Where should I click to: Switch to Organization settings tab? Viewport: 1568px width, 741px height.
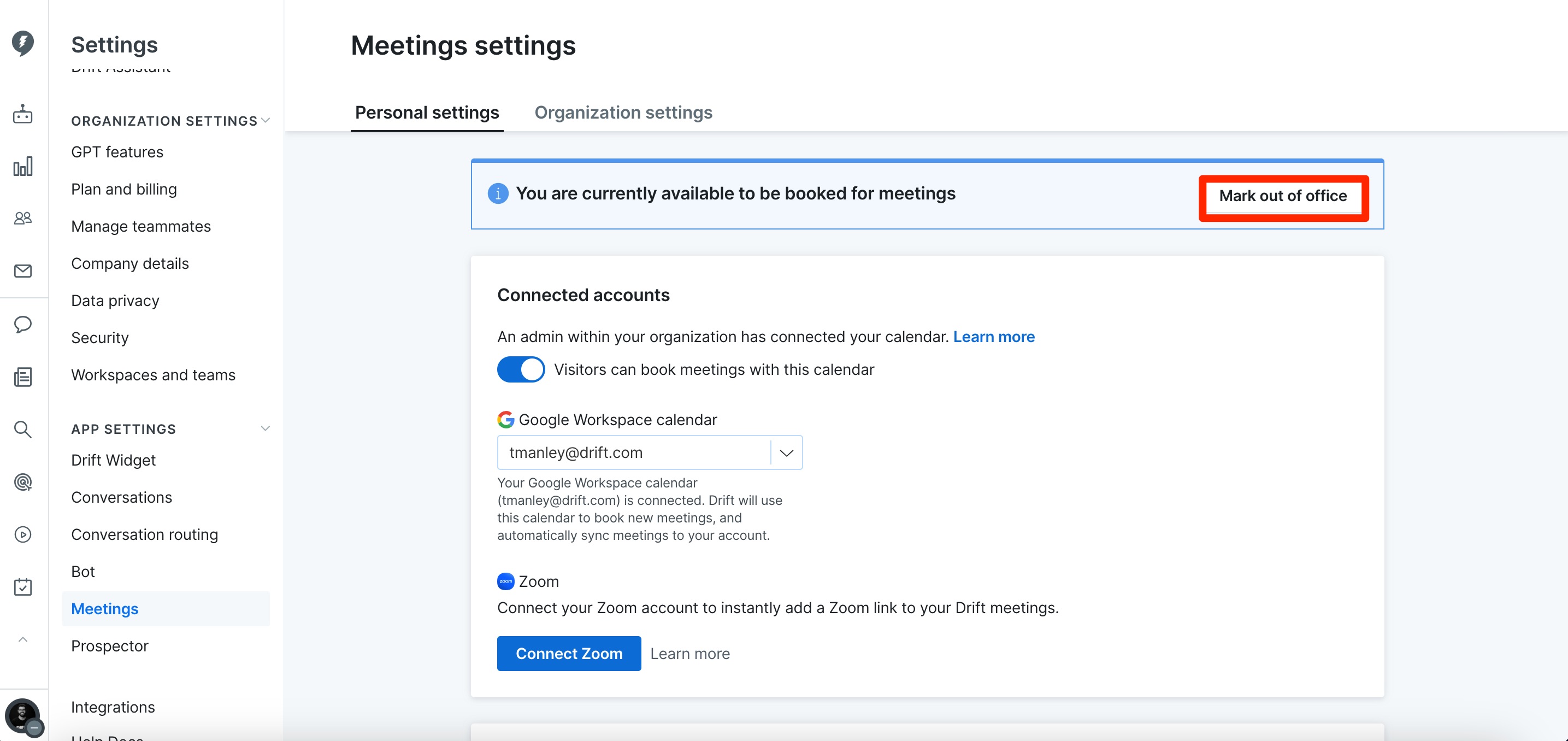coord(623,113)
